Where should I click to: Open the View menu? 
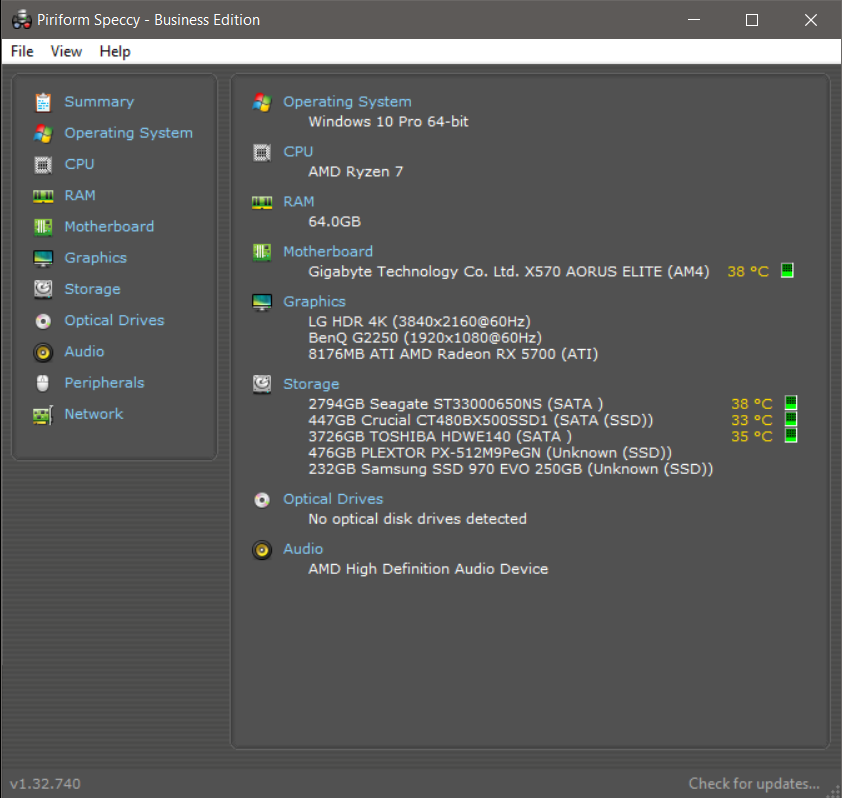pyautogui.click(x=66, y=52)
